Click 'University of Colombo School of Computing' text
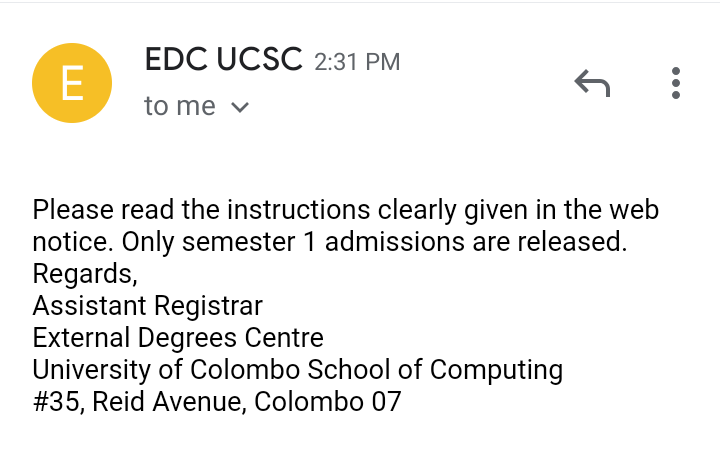This screenshot has width=720, height=476. point(298,370)
